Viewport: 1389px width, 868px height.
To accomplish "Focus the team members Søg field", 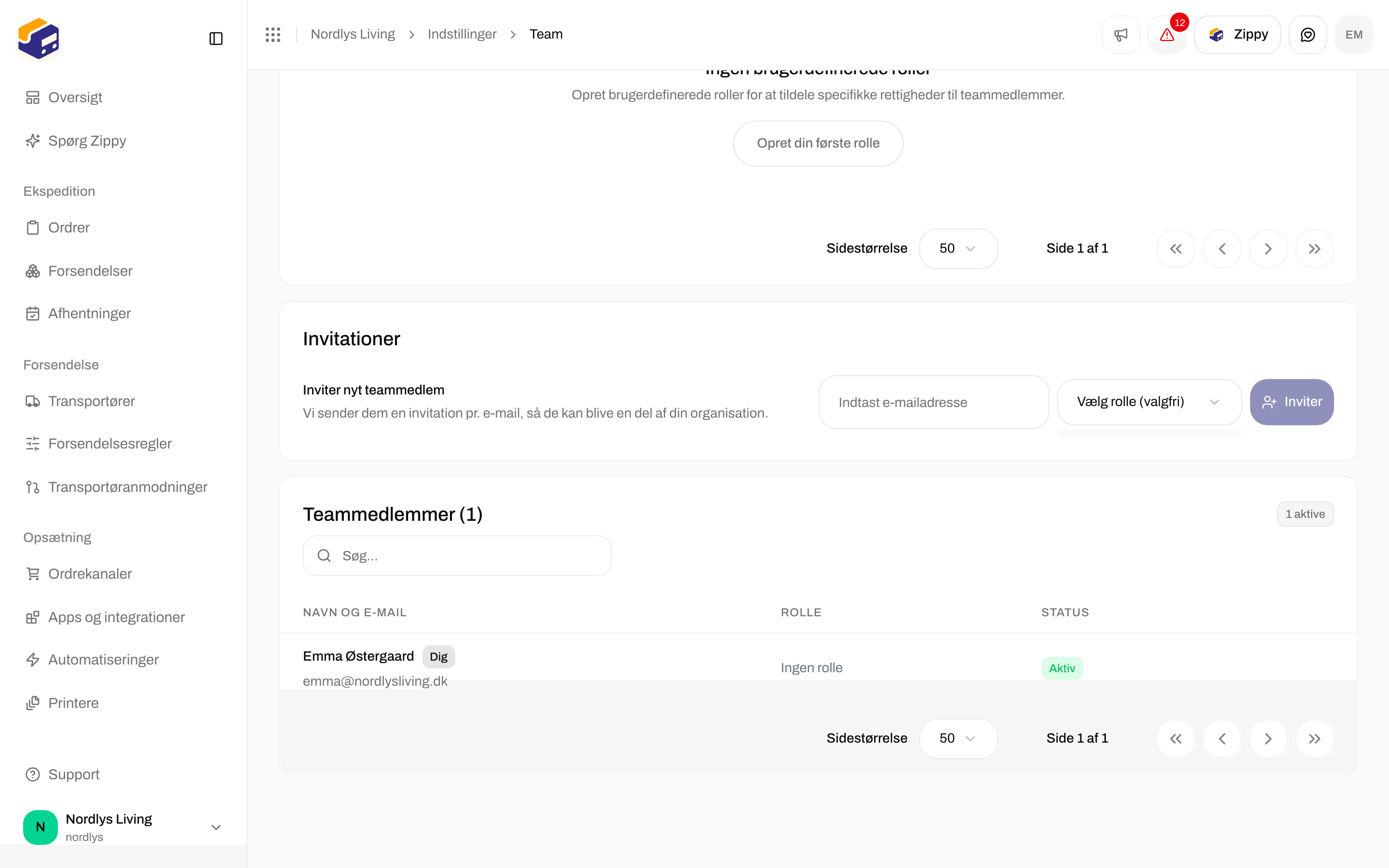I will 457,556.
